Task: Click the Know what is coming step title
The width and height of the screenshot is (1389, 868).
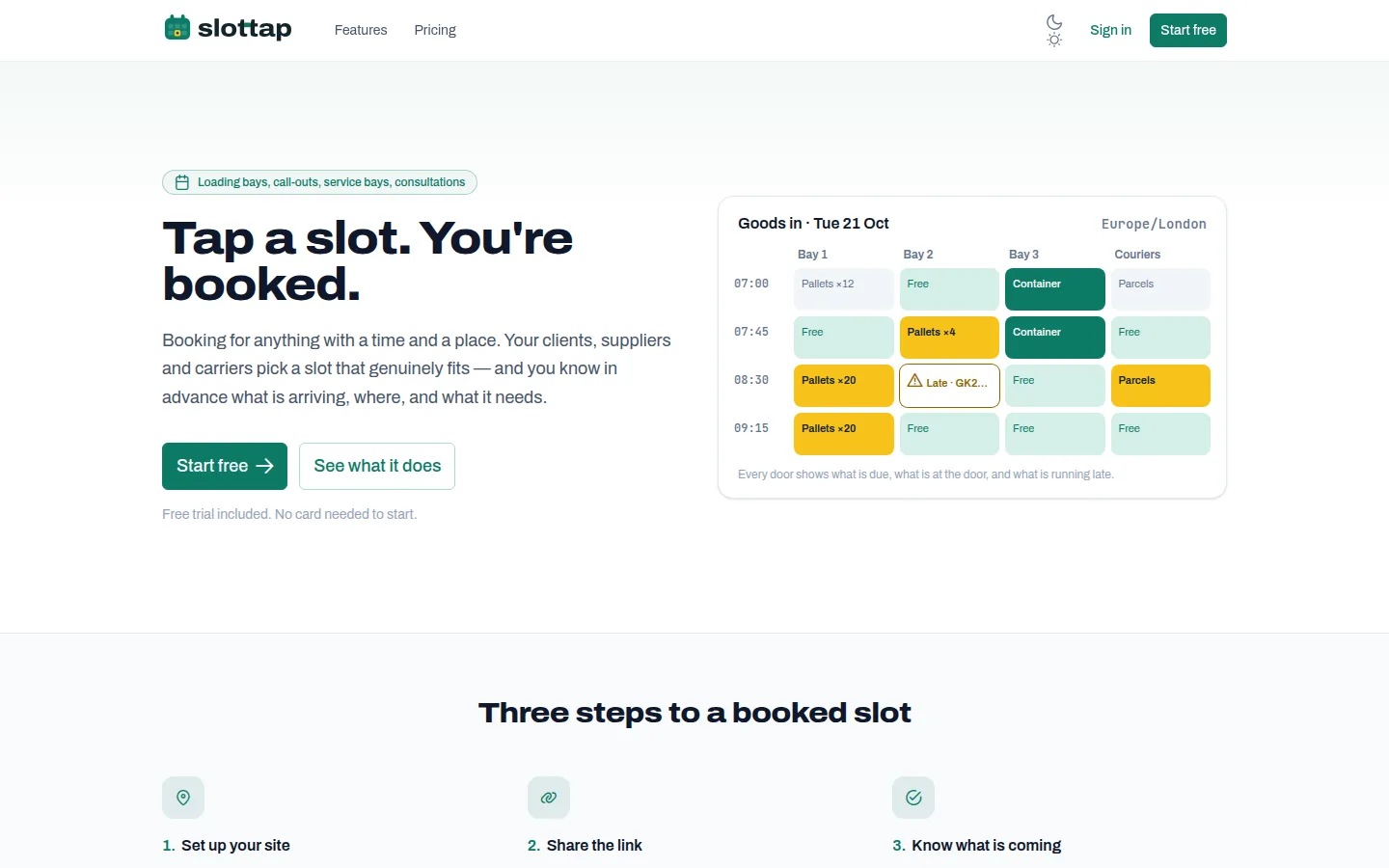Action: (x=986, y=846)
